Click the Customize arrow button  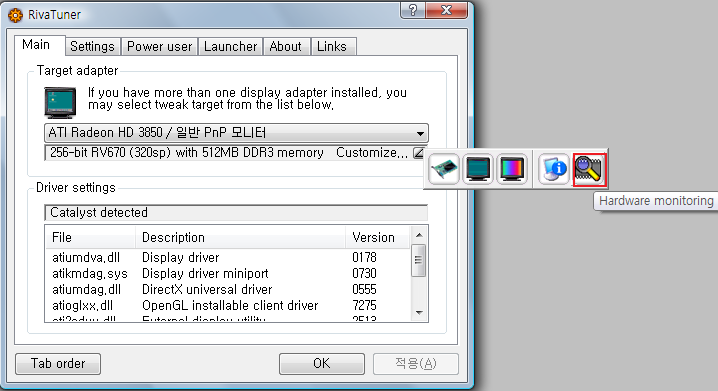point(419,153)
